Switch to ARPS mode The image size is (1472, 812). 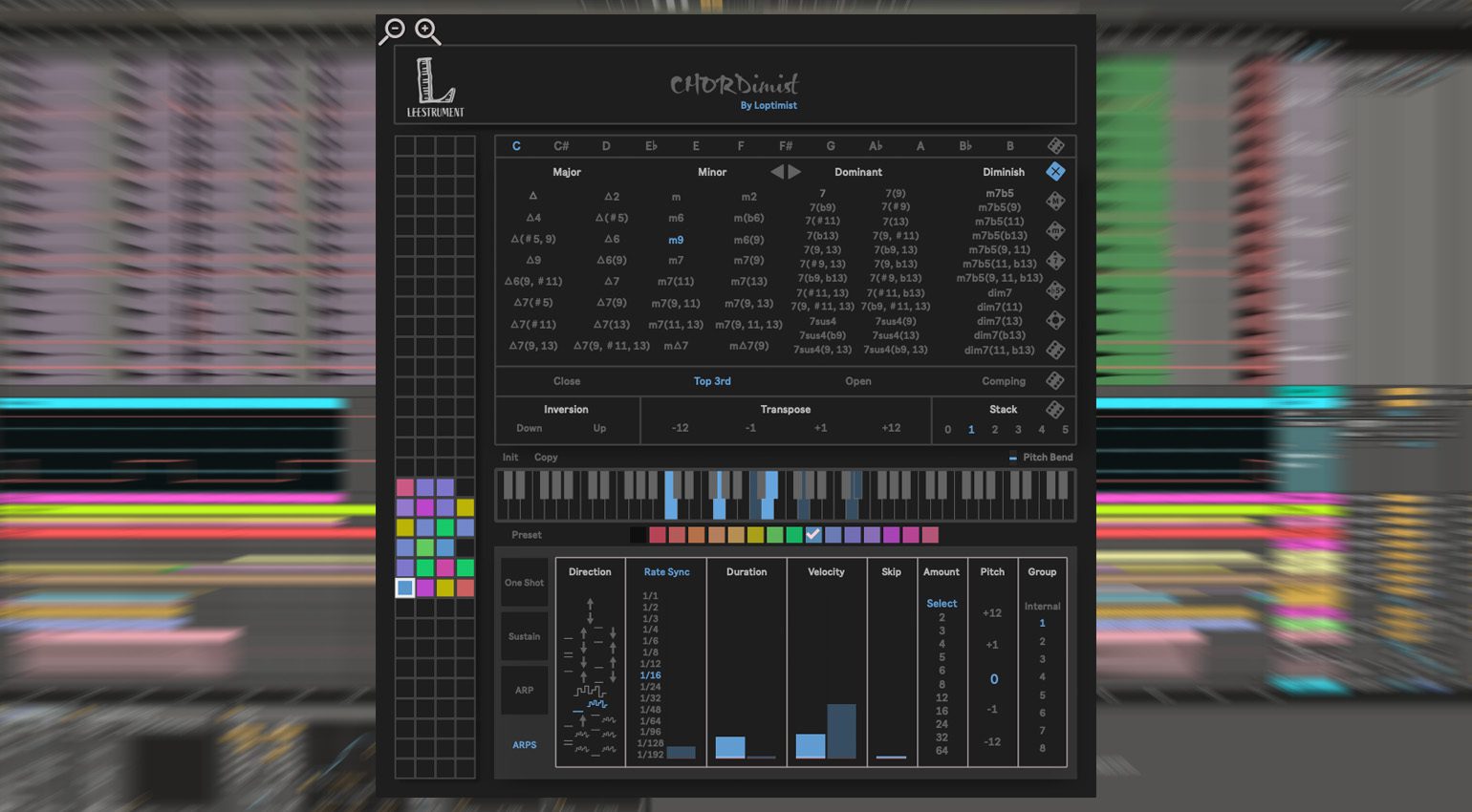pyautogui.click(x=525, y=744)
